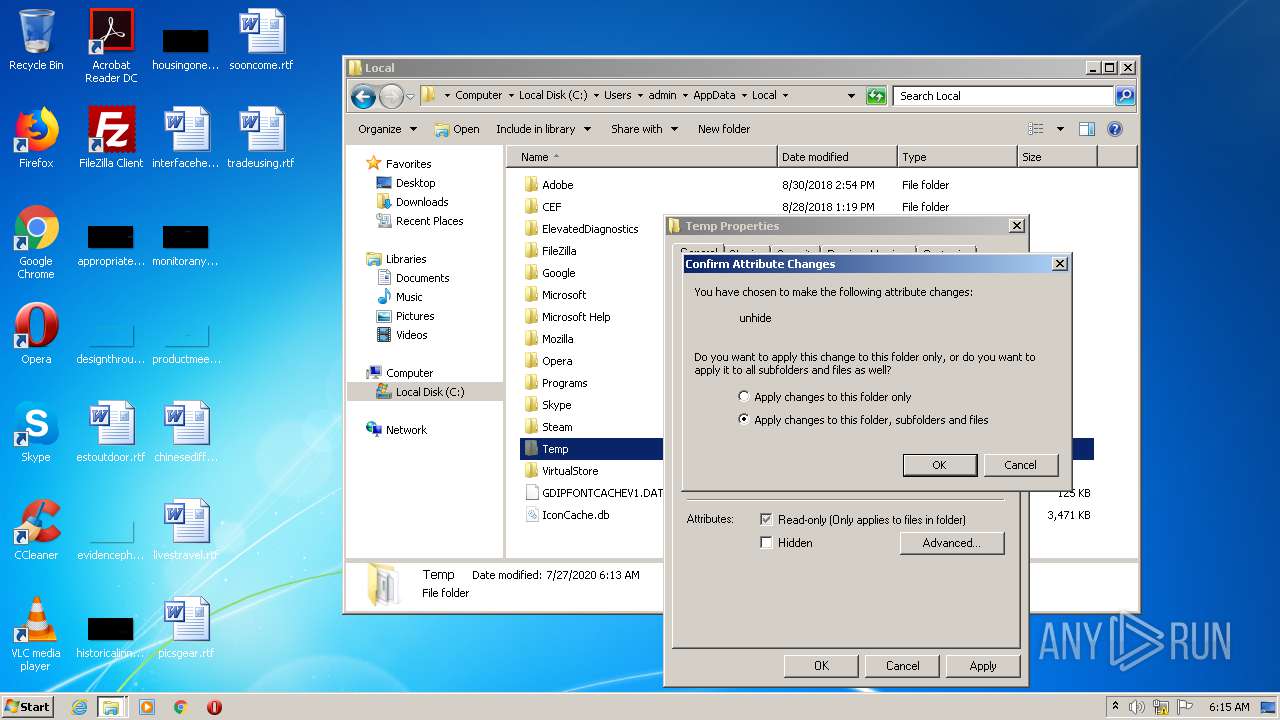
Task: Launch Skype from desktop shortcut
Action: (x=36, y=432)
